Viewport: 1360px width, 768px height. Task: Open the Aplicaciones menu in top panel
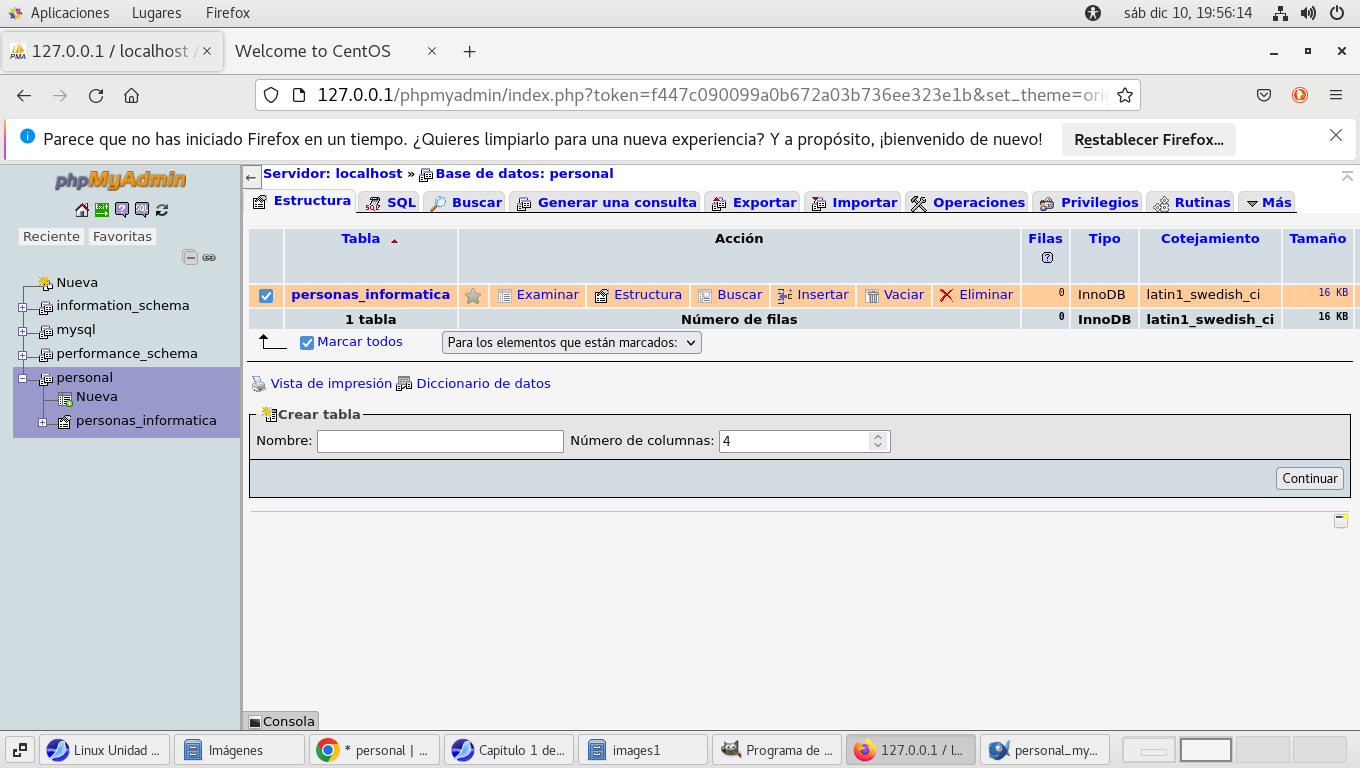pyautogui.click(x=69, y=13)
